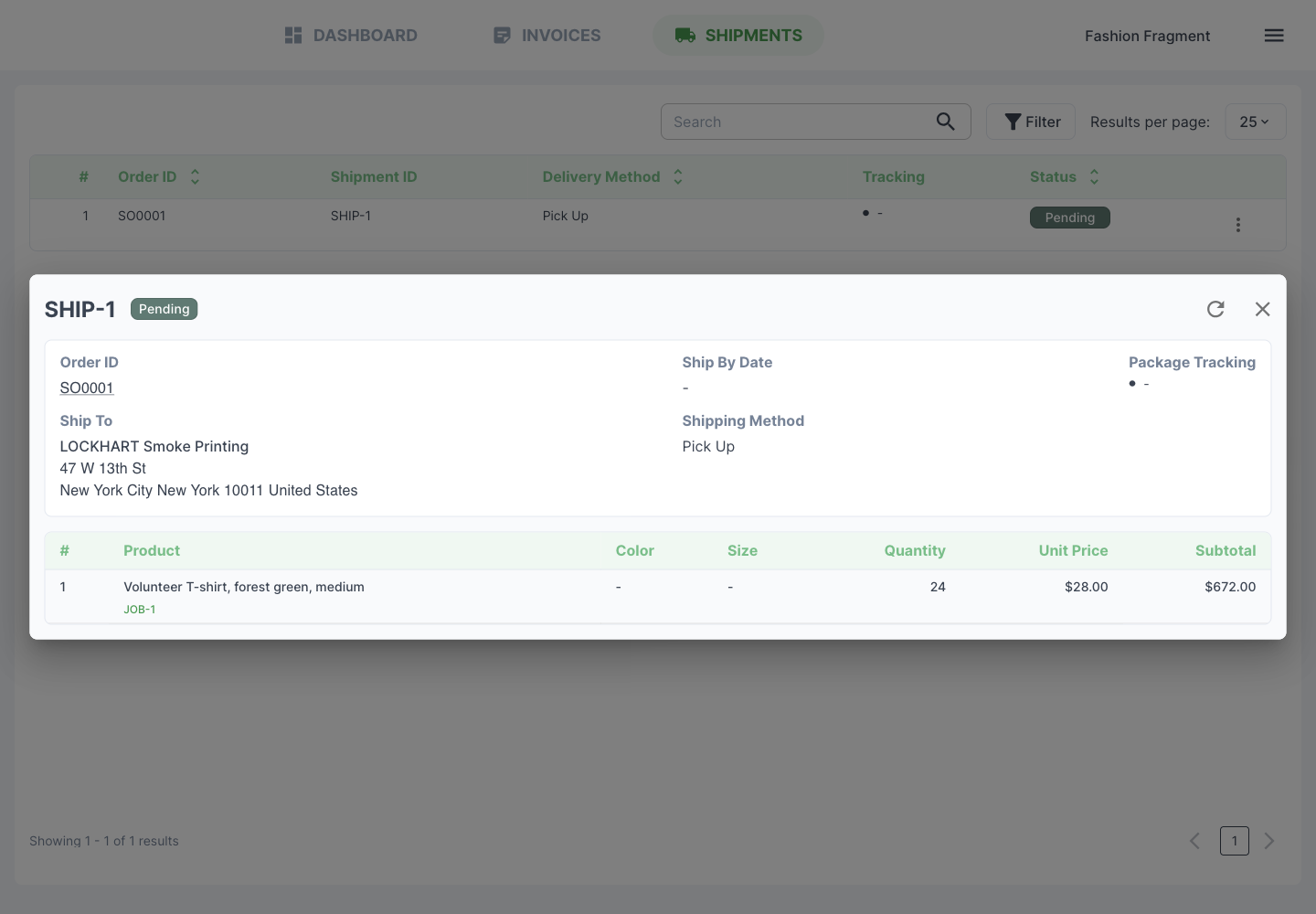Close the SHIP-1 detail panel
The image size is (1316, 914).
pyautogui.click(x=1263, y=309)
